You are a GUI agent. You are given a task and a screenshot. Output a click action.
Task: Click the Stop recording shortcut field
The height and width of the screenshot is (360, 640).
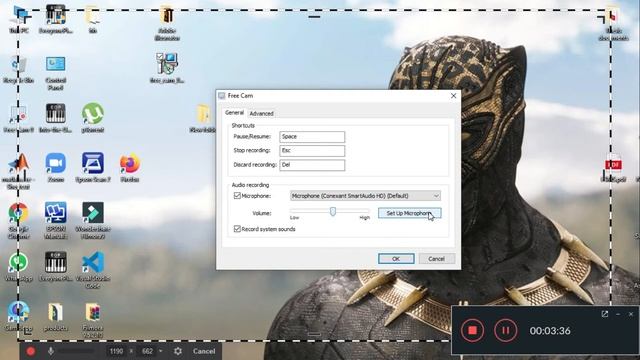(x=312, y=151)
